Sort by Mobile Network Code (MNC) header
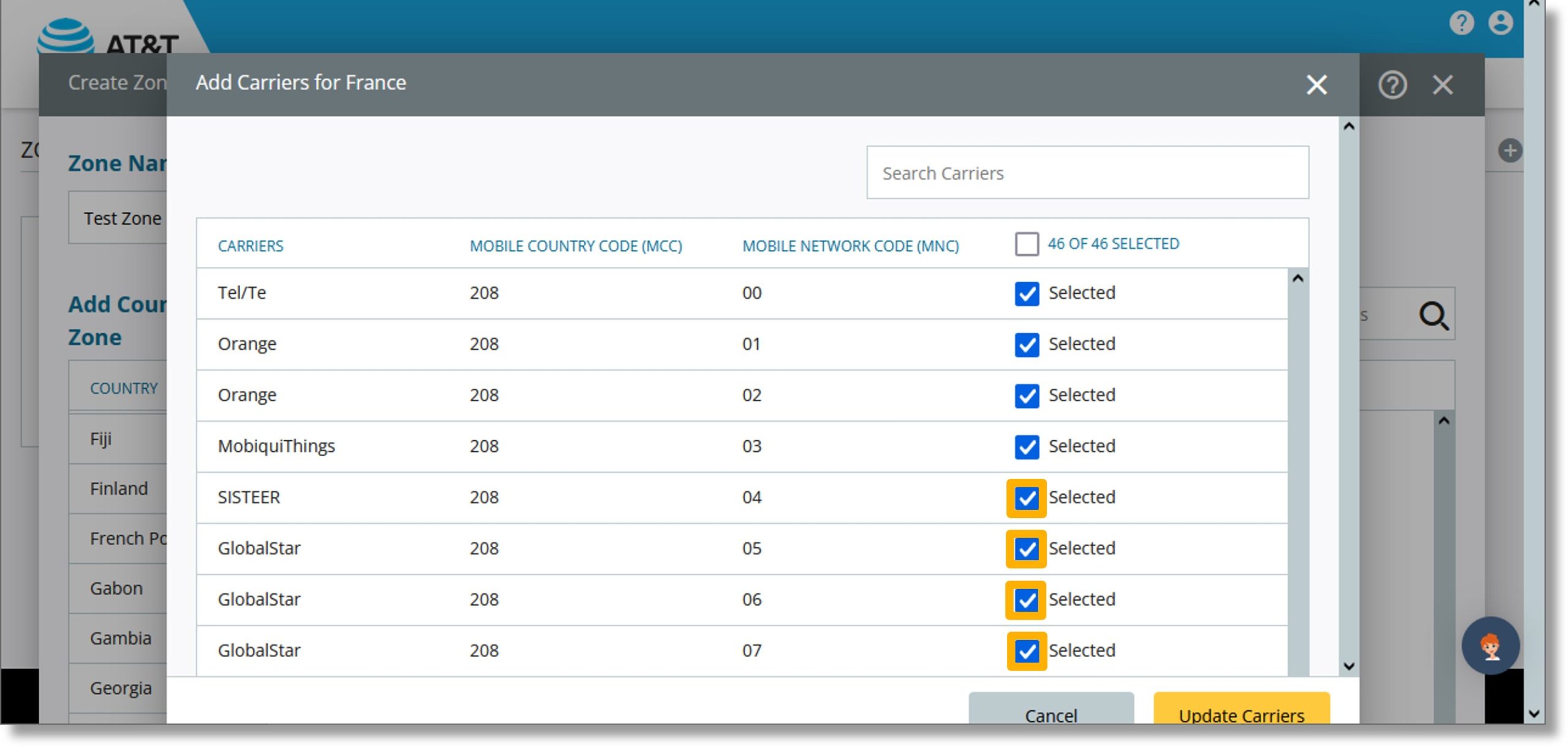Screen dimensions: 1568x747 (850, 246)
